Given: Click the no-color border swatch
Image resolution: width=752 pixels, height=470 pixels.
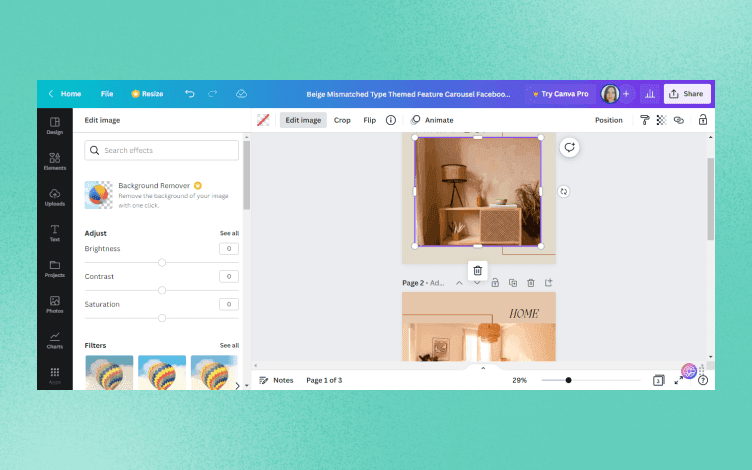Looking at the screenshot, I should (x=263, y=120).
